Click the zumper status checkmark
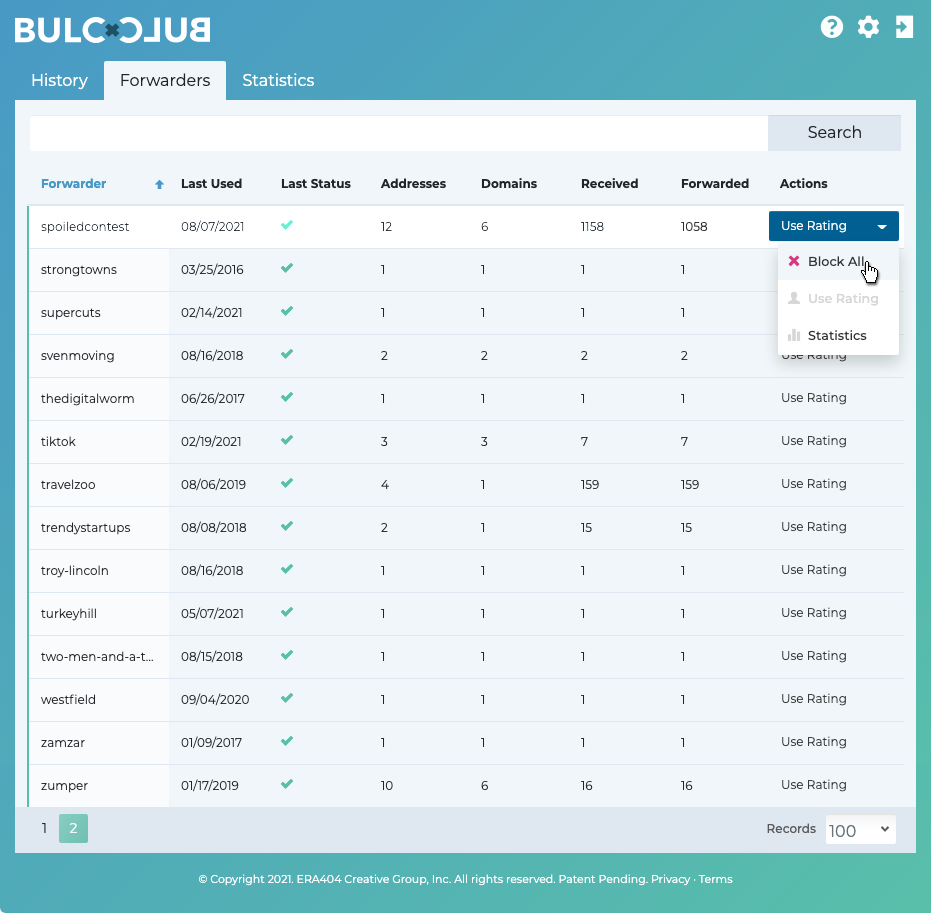Viewport: 931px width, 913px height. click(287, 784)
